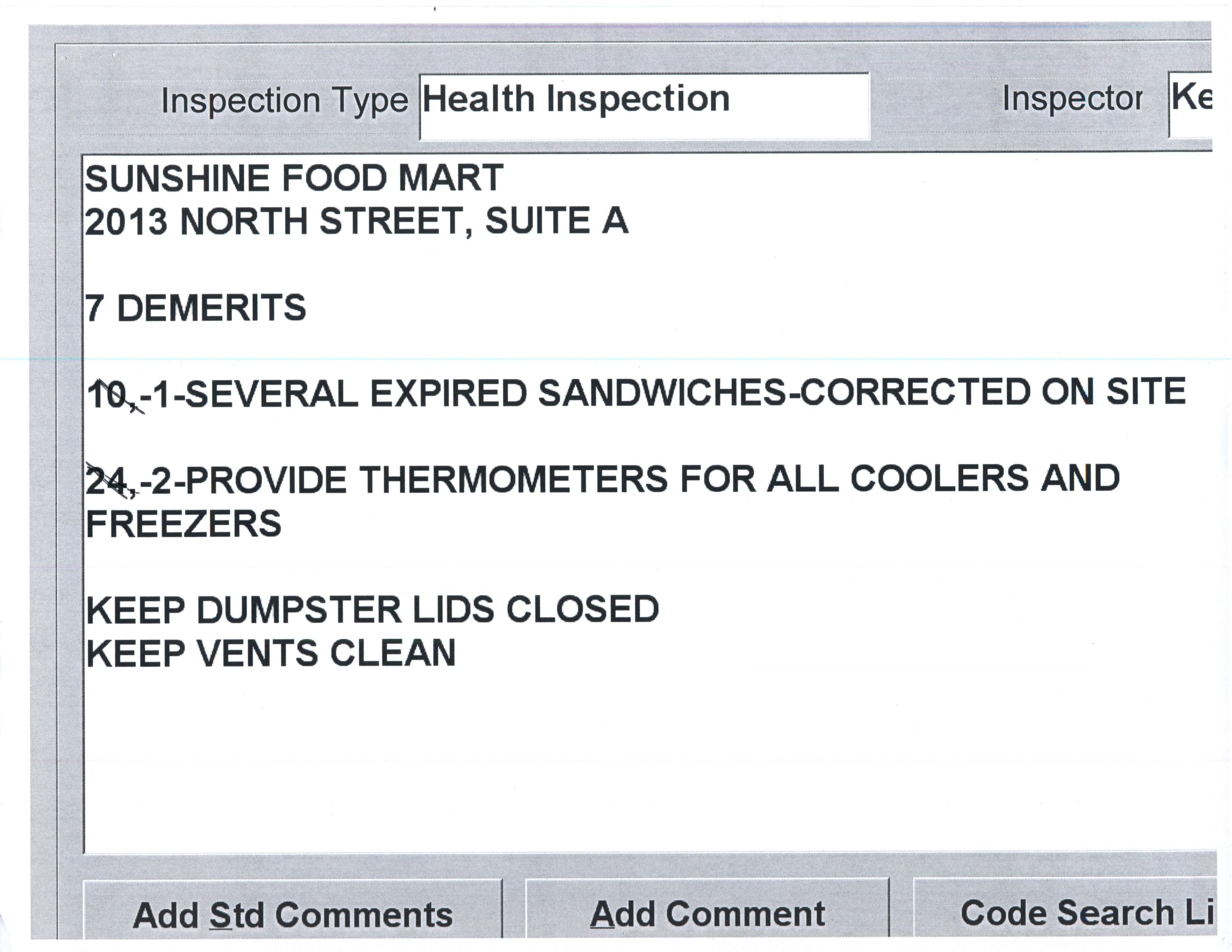The width and height of the screenshot is (1232, 952).
Task: Place cursor on SUNSHINE FOOD MART line
Action: (x=293, y=179)
